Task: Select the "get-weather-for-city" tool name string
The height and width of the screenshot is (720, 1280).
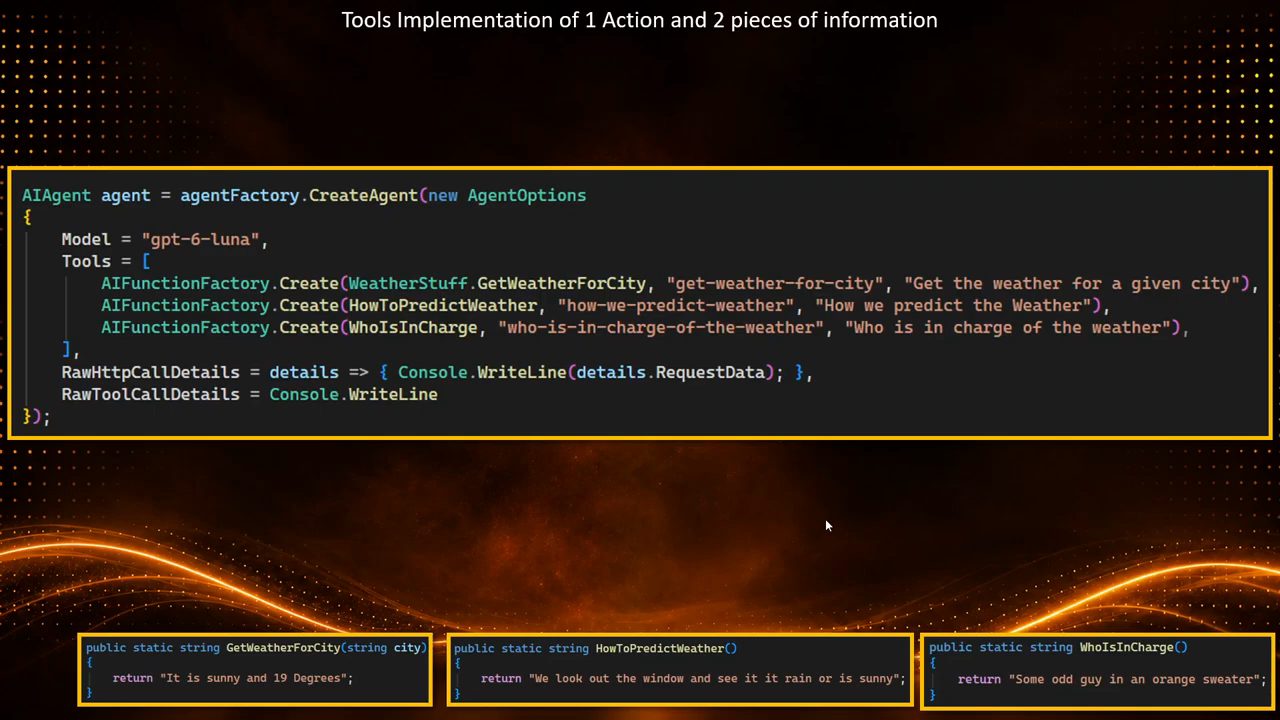Action: (776, 284)
